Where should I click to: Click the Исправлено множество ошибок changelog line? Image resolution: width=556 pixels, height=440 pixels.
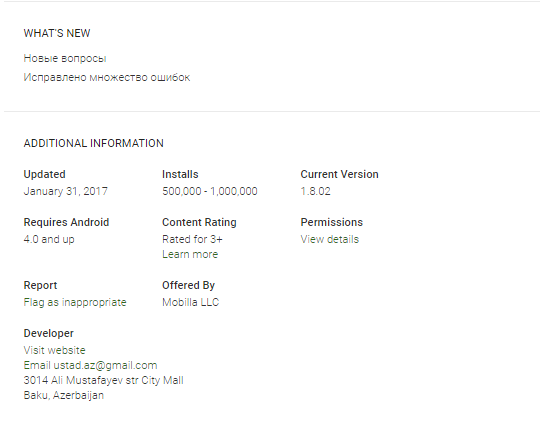tap(107, 77)
